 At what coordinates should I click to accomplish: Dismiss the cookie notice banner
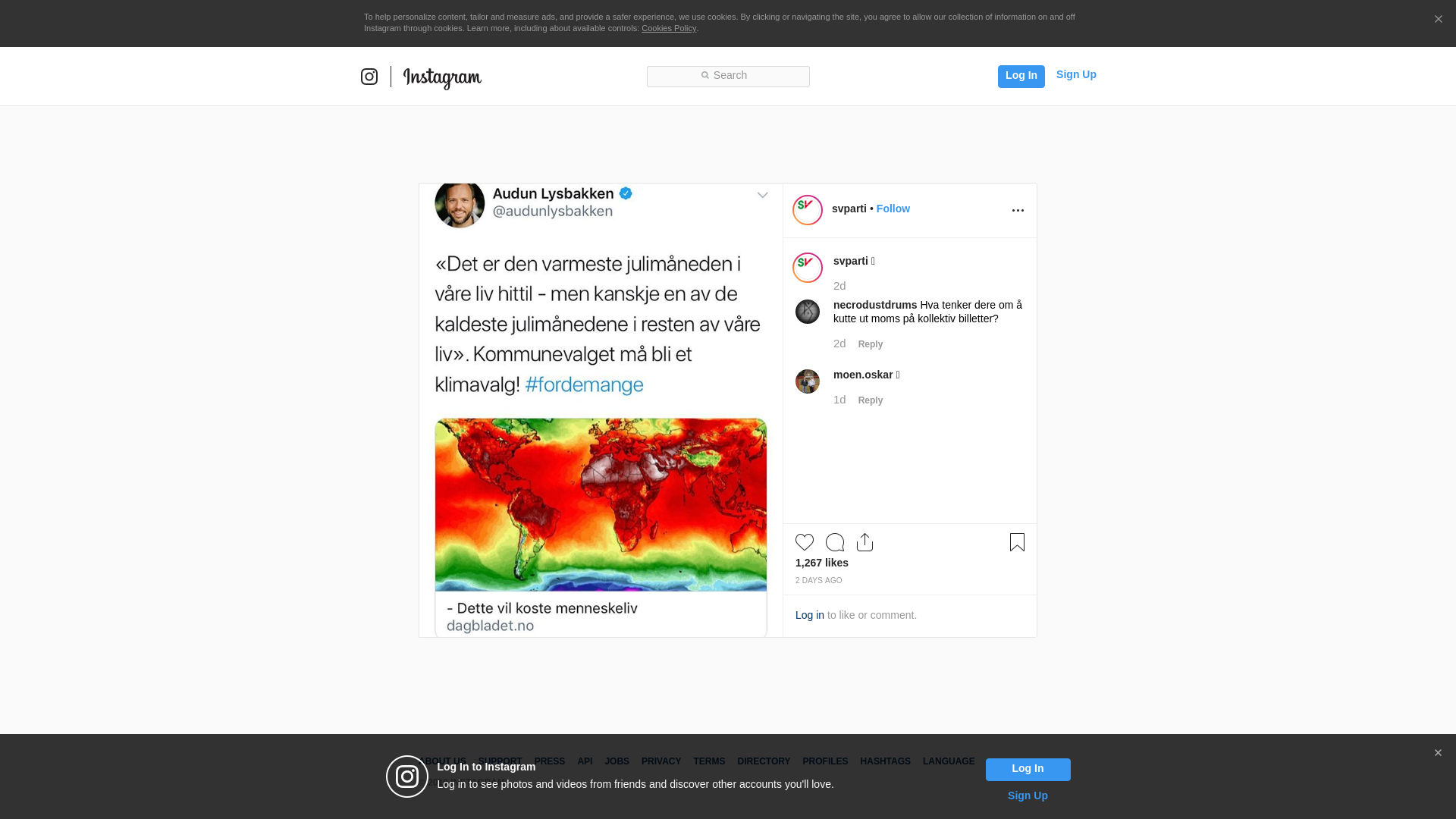click(1438, 19)
